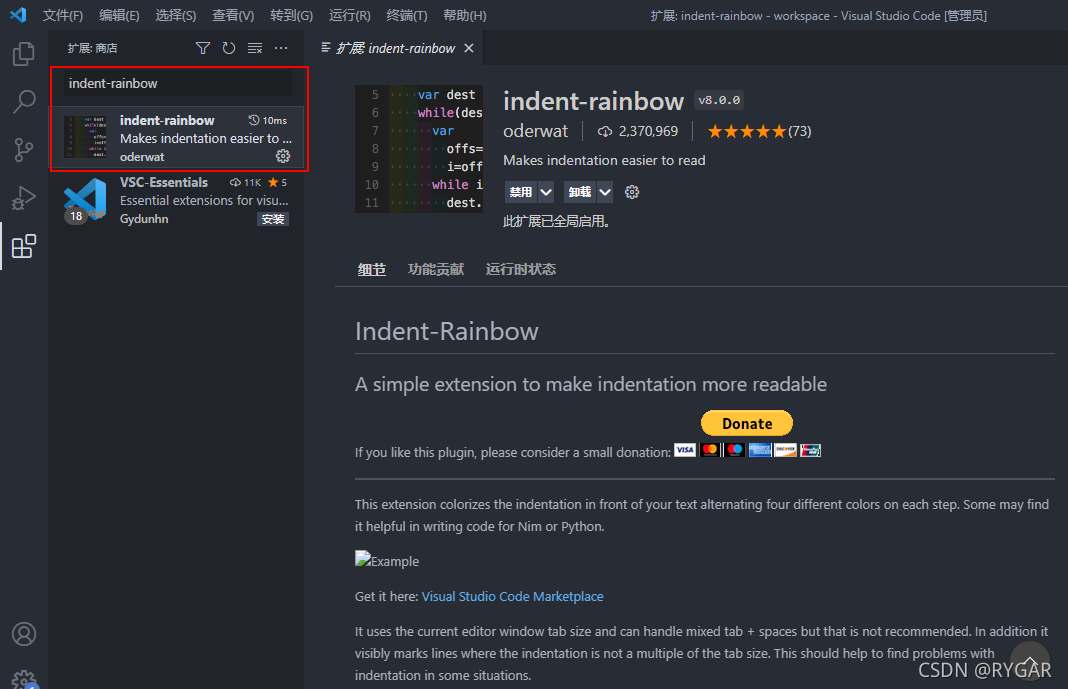Click the oderwat publisher name in header
Screen dimensions: 1068x689
[x=535, y=131]
